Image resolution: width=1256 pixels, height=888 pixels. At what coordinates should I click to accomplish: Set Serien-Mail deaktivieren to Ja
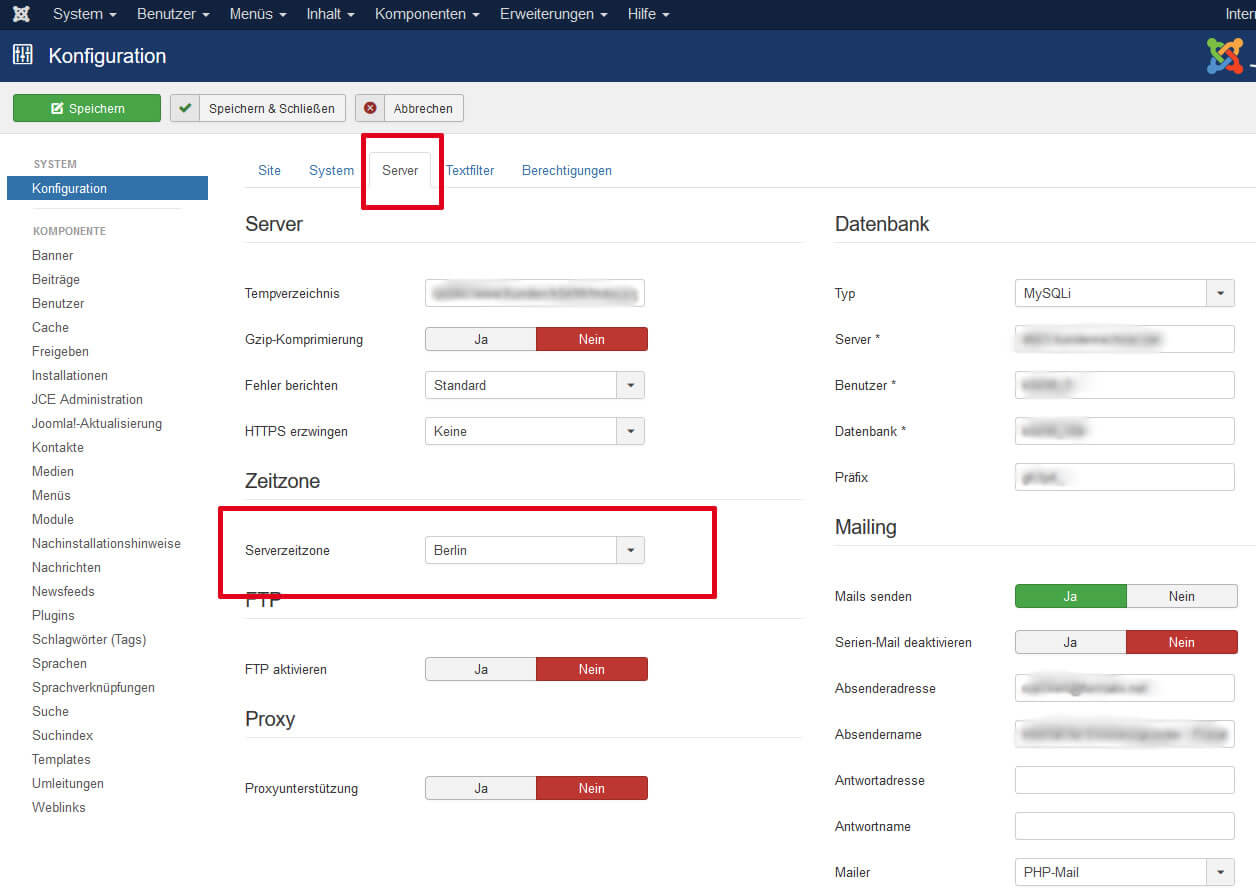(1070, 642)
